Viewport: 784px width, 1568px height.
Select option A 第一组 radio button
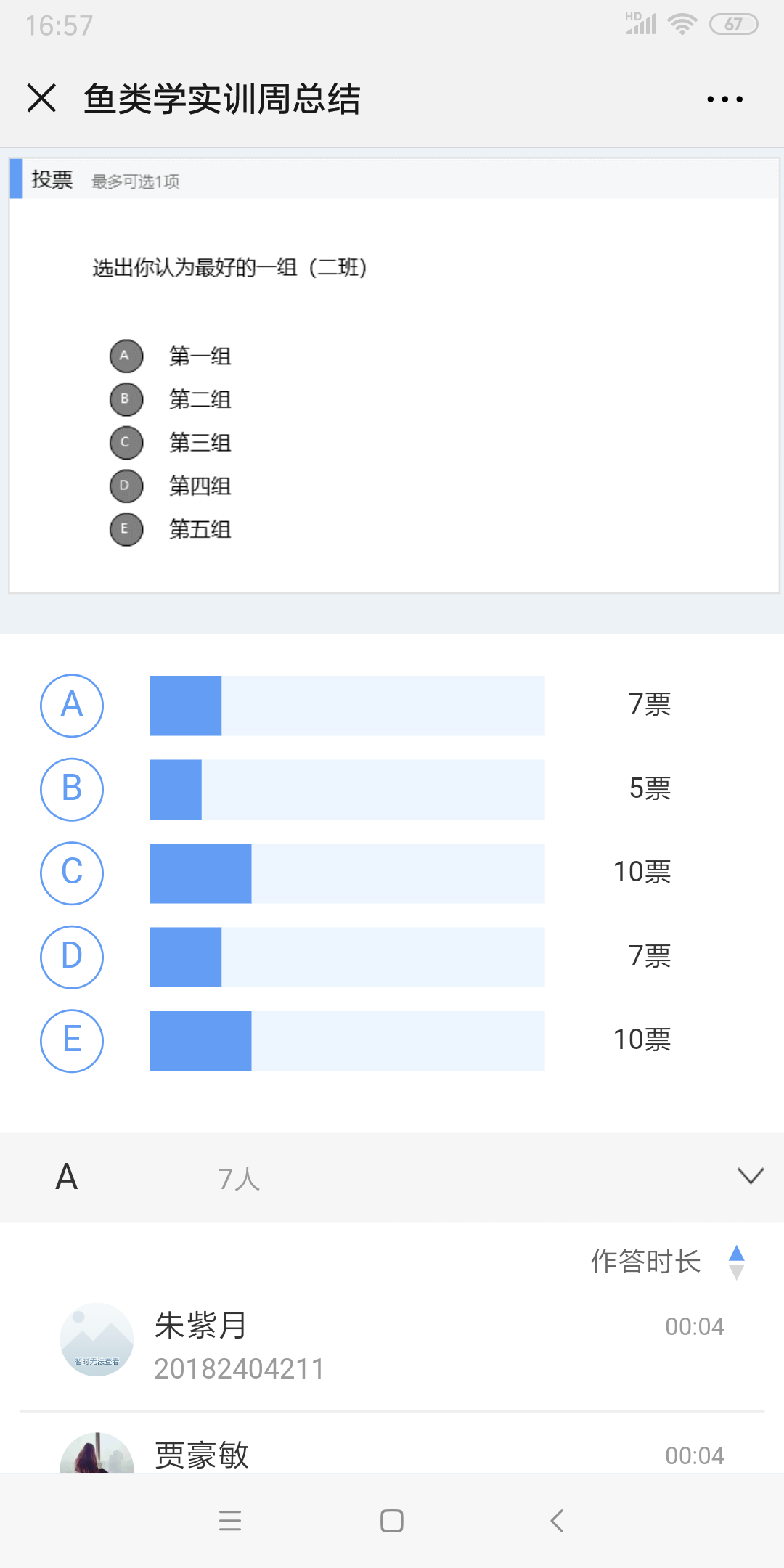click(126, 356)
